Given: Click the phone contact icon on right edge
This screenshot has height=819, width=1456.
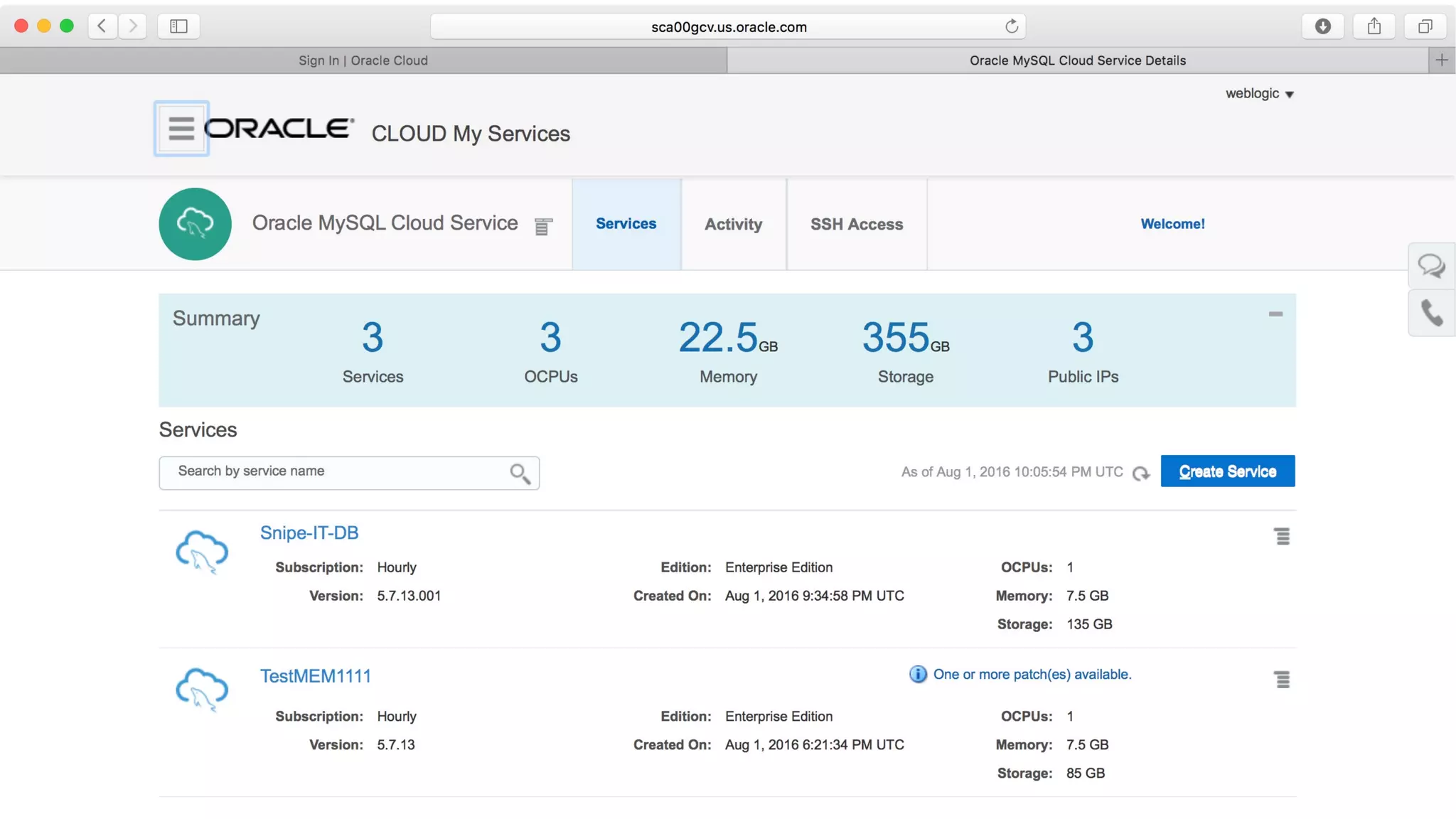Looking at the screenshot, I should 1430,313.
